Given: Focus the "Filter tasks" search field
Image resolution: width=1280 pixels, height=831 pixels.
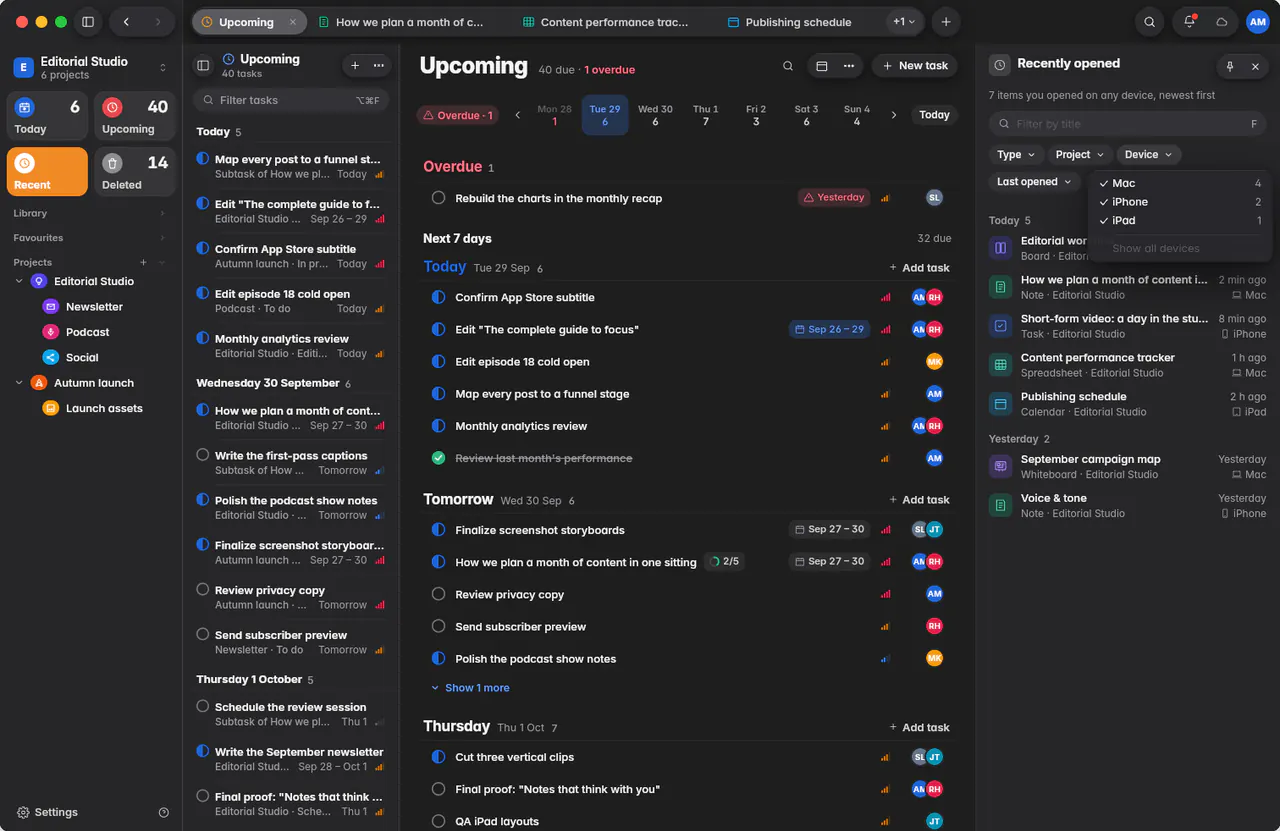Looking at the screenshot, I should point(291,100).
